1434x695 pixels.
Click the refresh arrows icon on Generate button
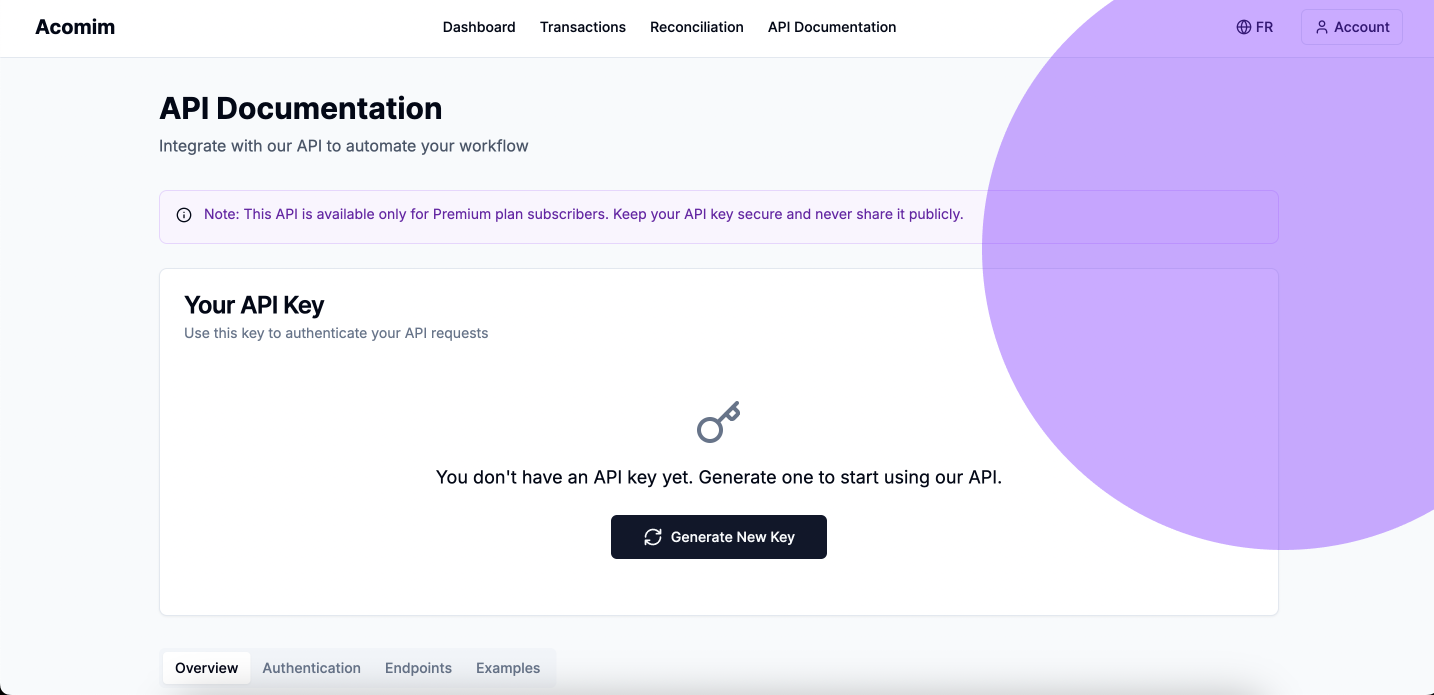click(653, 537)
